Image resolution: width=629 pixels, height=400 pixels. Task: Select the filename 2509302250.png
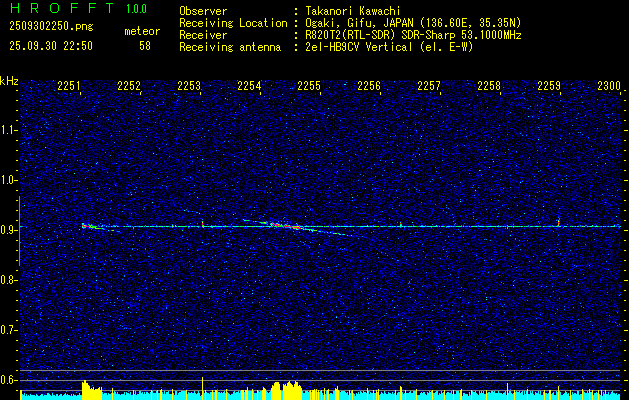click(x=51, y=26)
